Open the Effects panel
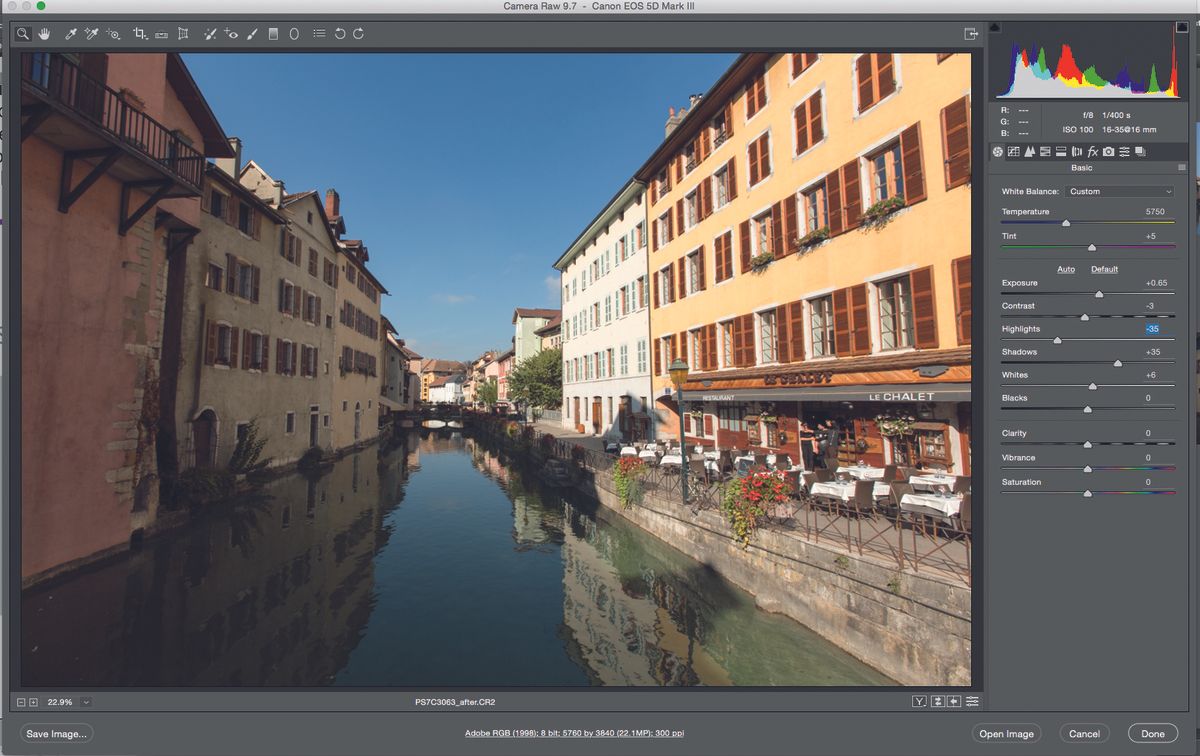 [x=1092, y=151]
